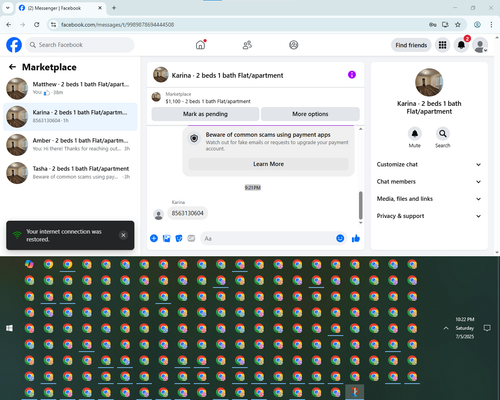Click the chat message scrollbar thumb
The image size is (500, 400).
tap(360, 205)
